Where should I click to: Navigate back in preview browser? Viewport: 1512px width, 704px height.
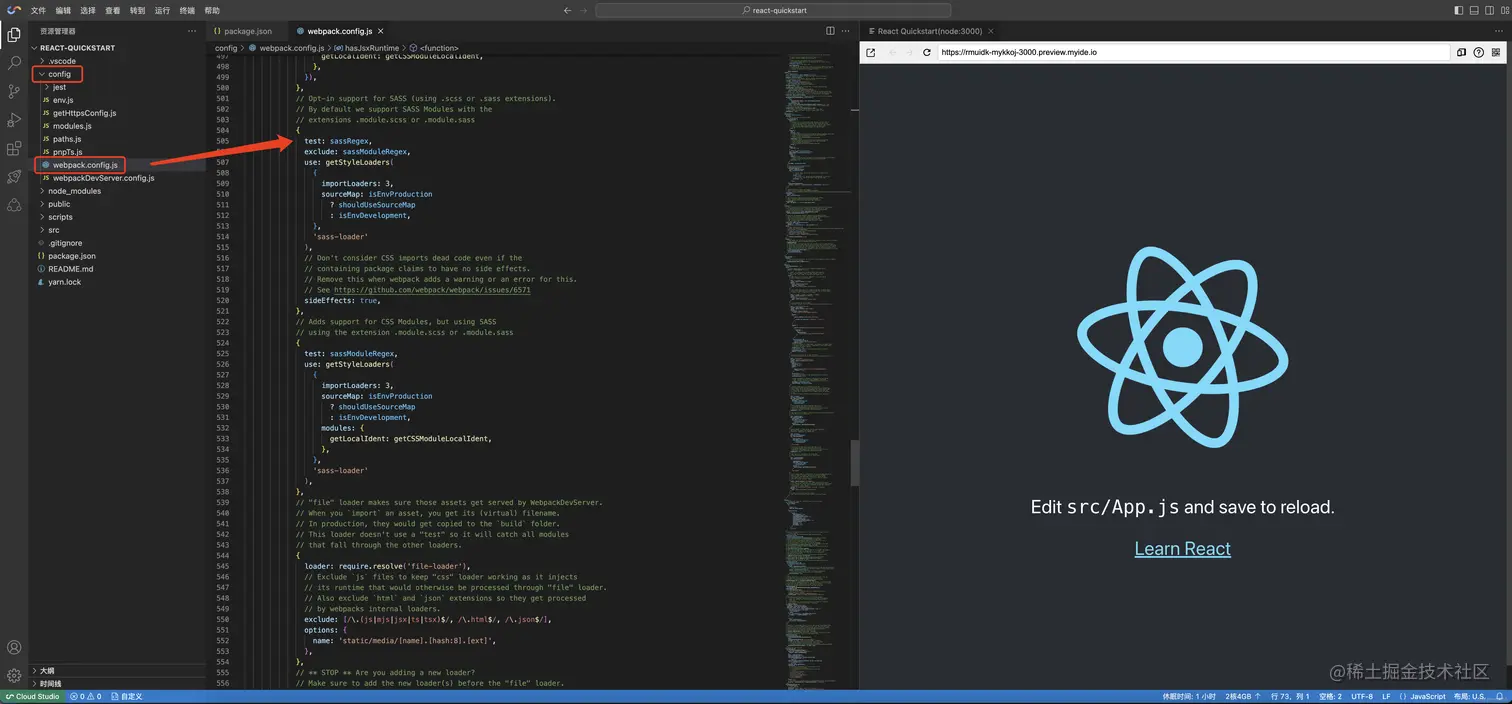(x=892, y=52)
